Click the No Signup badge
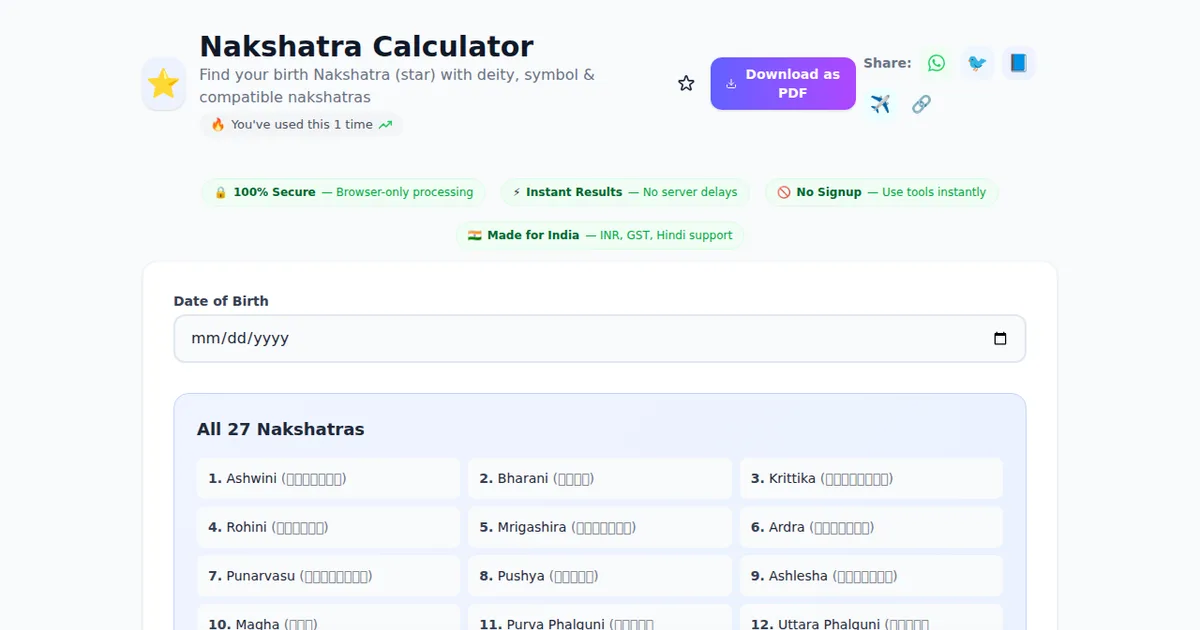 pos(881,192)
